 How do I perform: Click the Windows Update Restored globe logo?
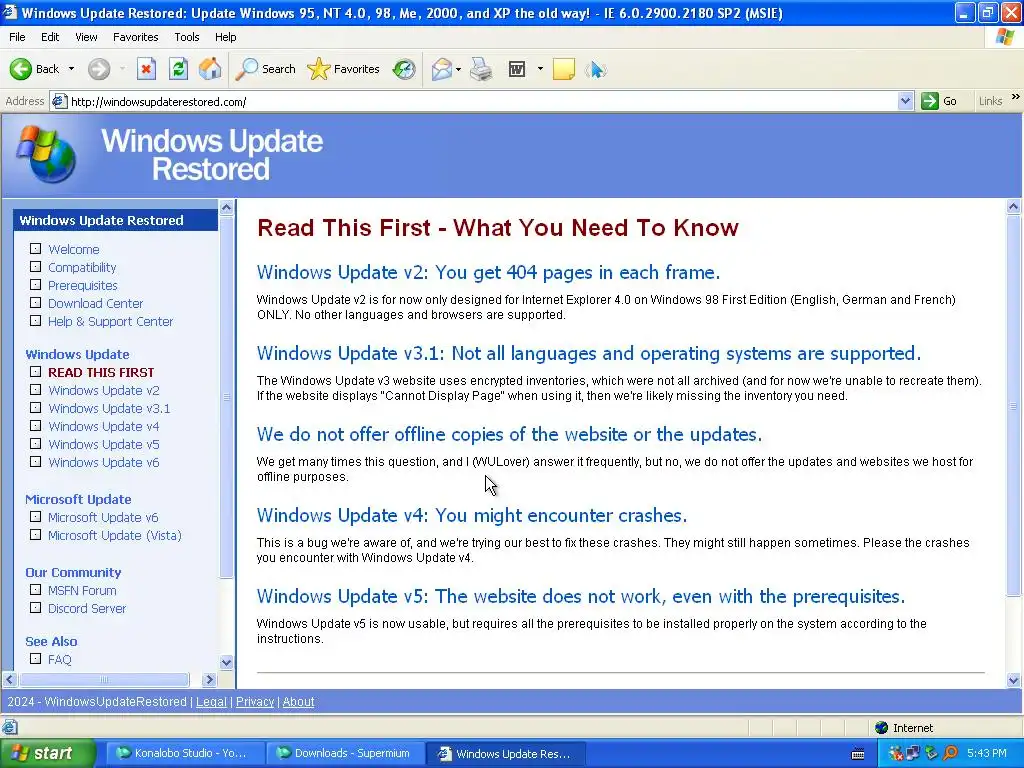pos(46,154)
